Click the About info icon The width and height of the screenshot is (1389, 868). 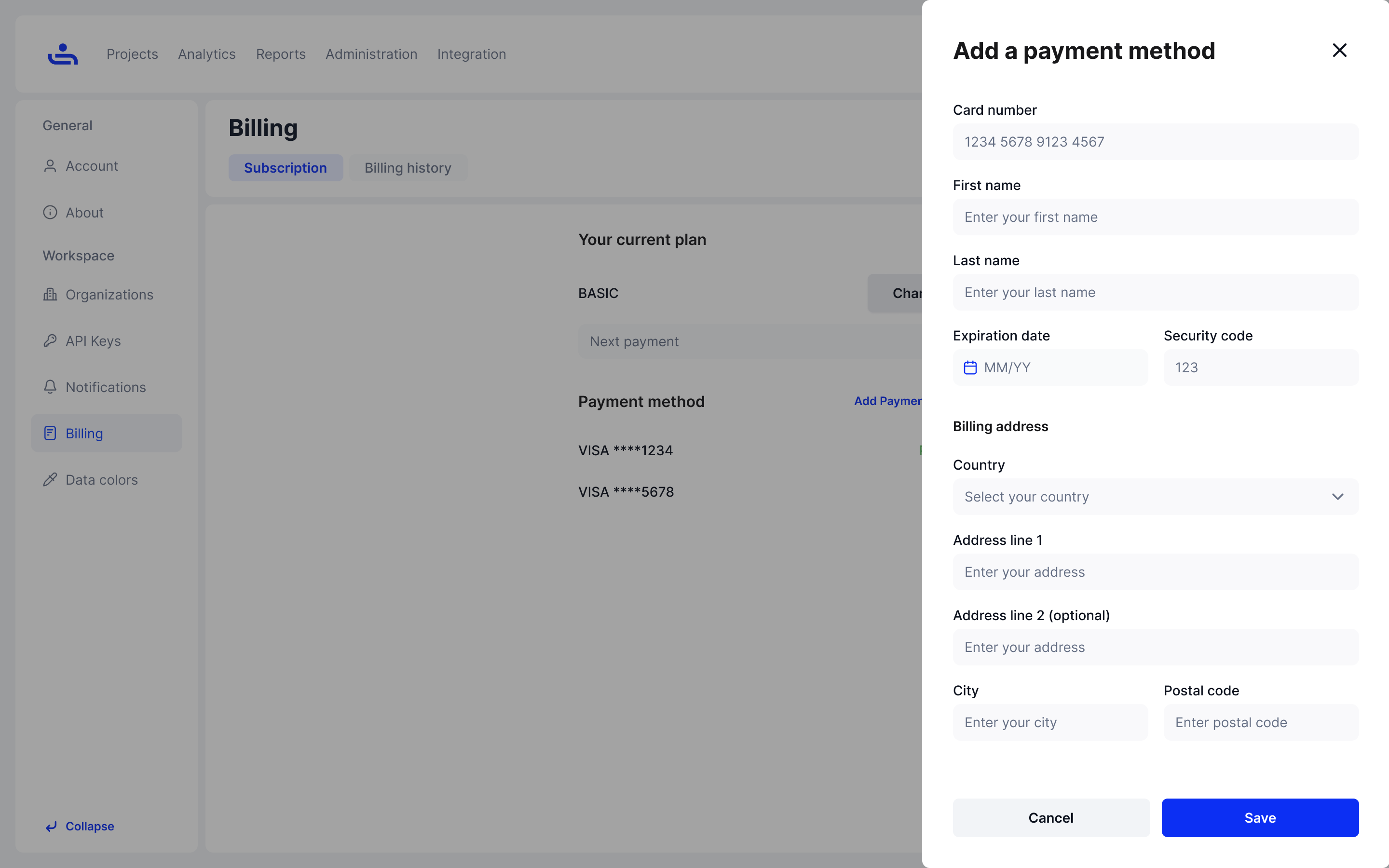click(50, 212)
